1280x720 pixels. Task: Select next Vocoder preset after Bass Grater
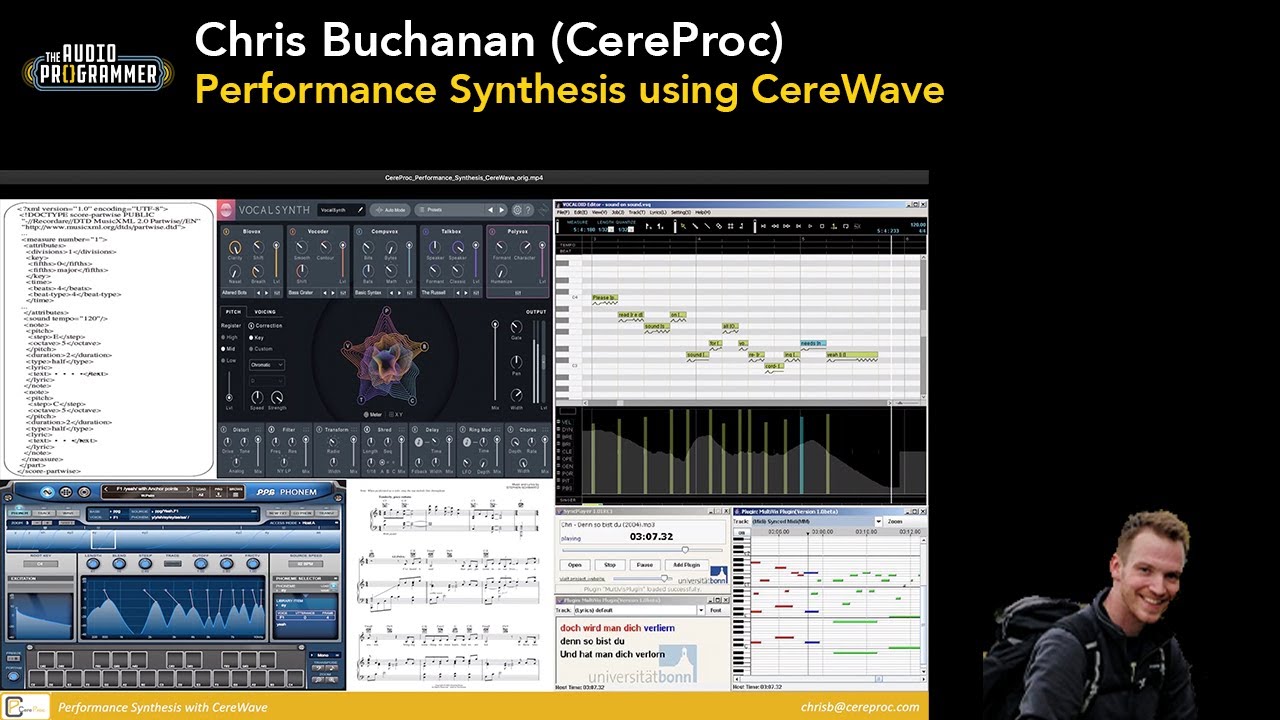(x=333, y=293)
